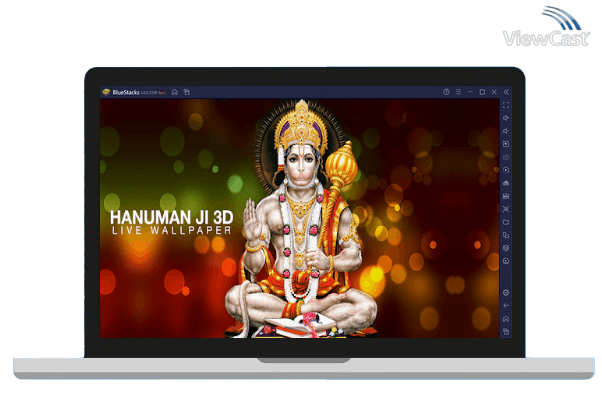Open the circular play macro icon

point(506,170)
